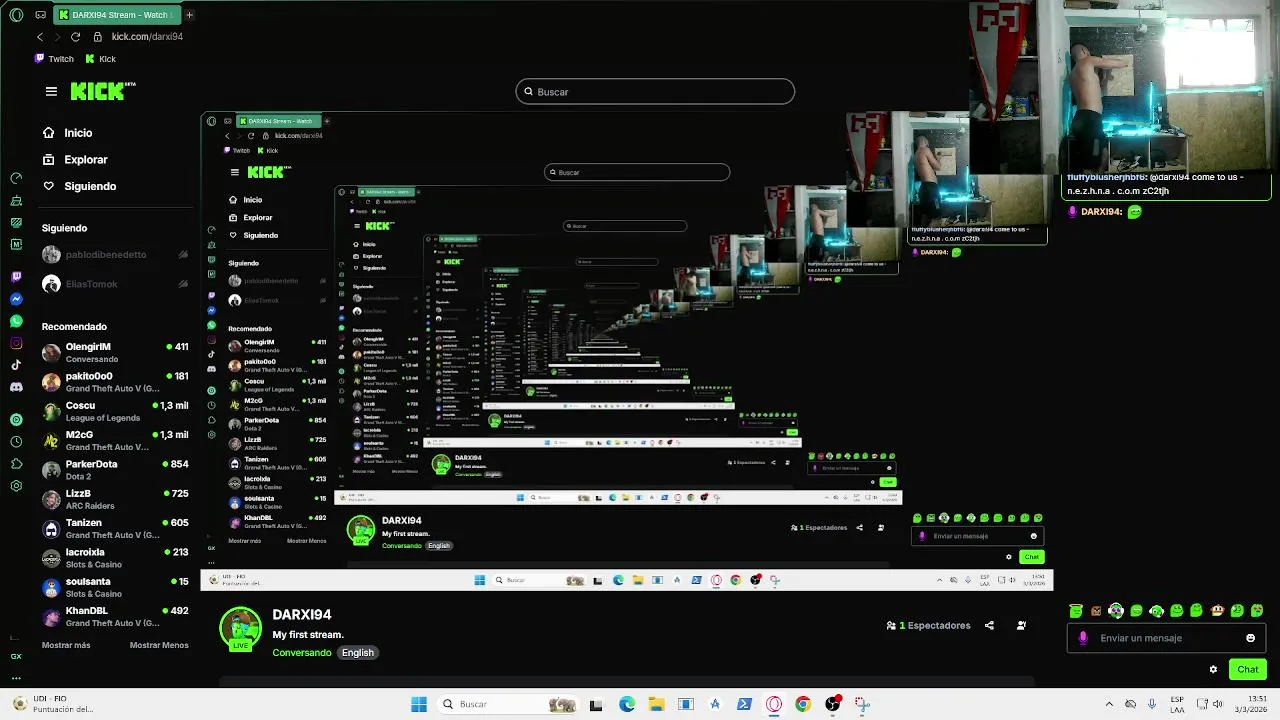Click the English language tag
The width and height of the screenshot is (1280, 720).
(357, 653)
